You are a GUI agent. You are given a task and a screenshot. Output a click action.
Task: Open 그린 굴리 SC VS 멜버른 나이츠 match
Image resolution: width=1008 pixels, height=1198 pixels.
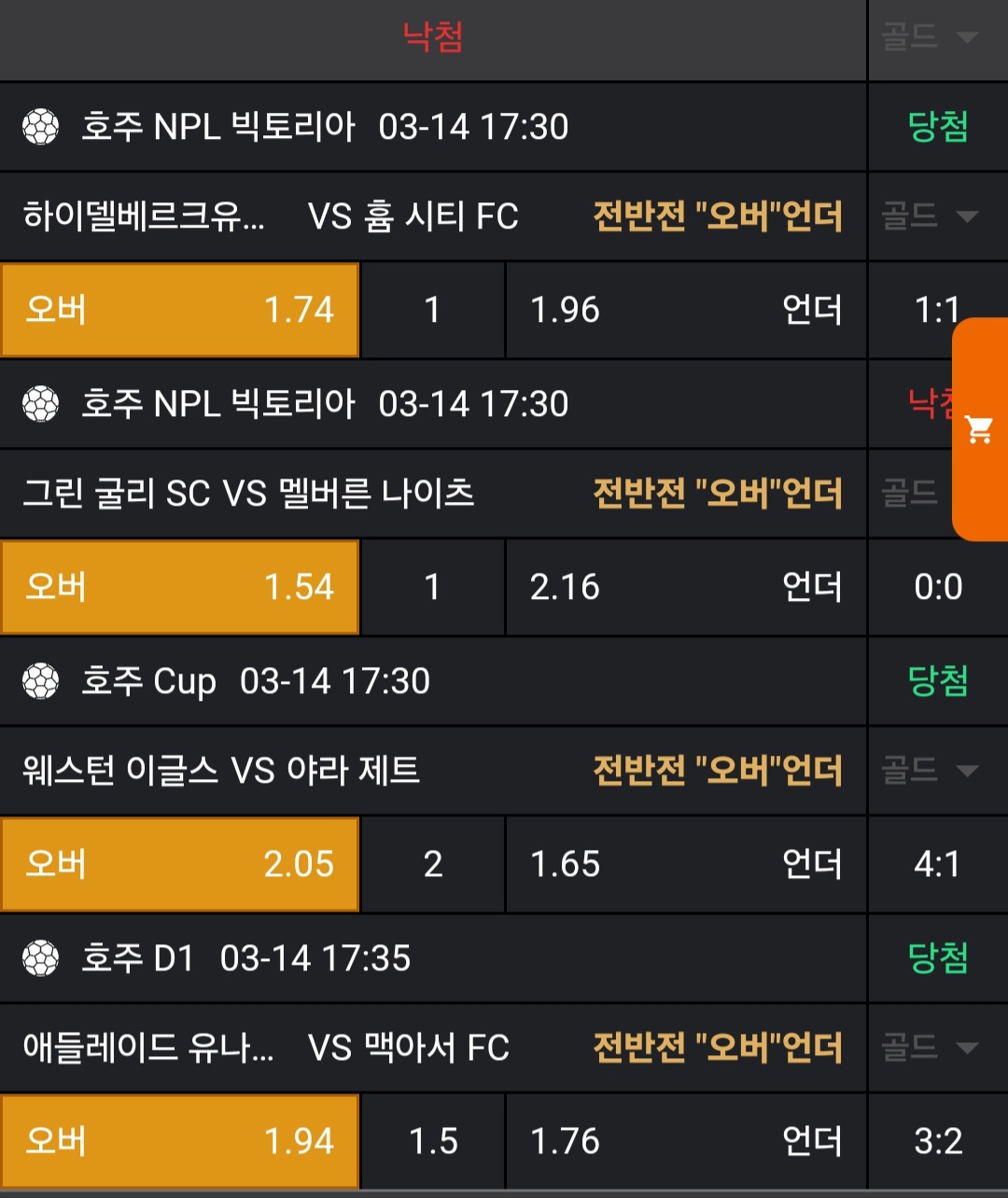[x=249, y=494]
